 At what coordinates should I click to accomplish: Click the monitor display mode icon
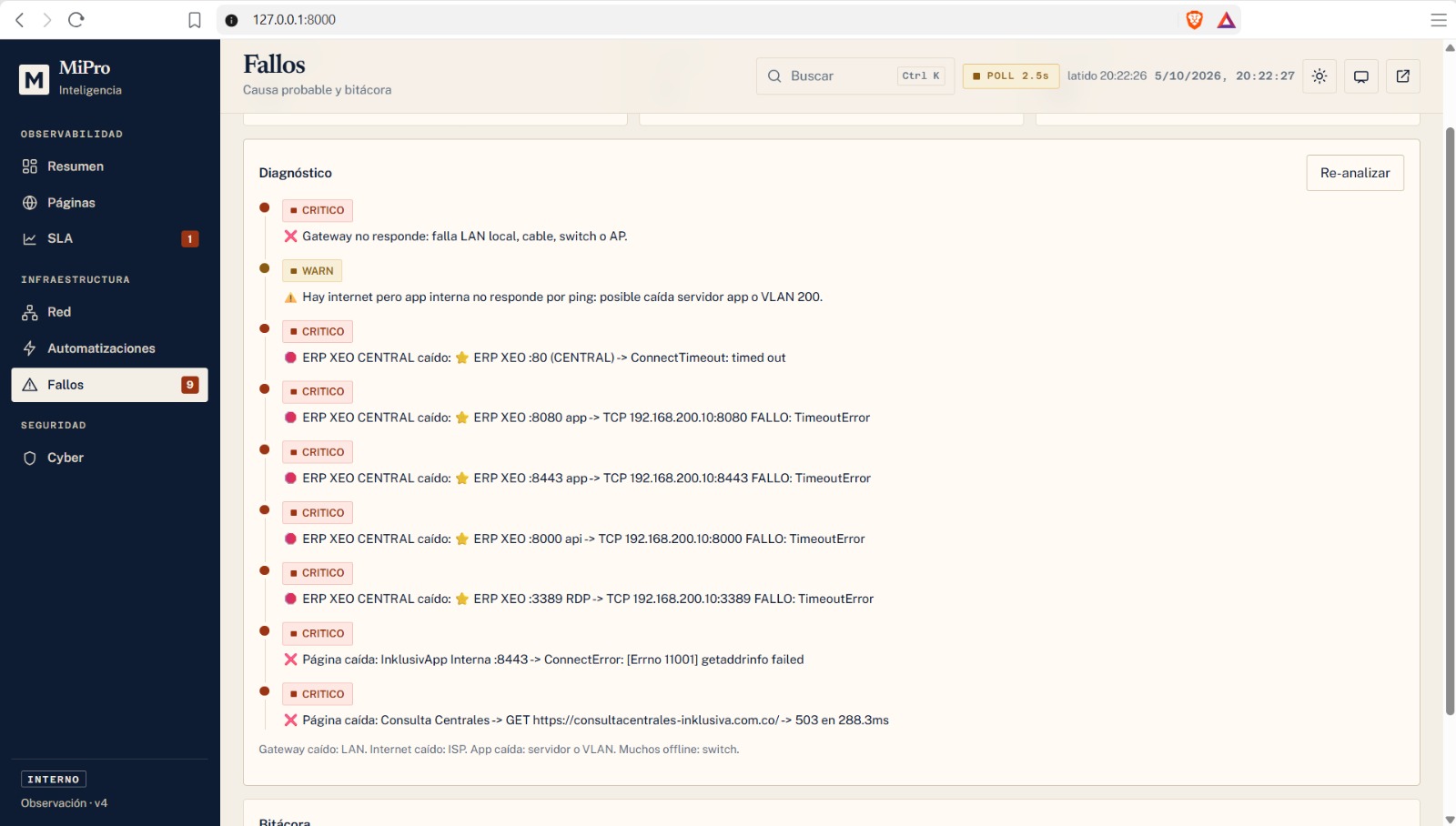click(1361, 76)
